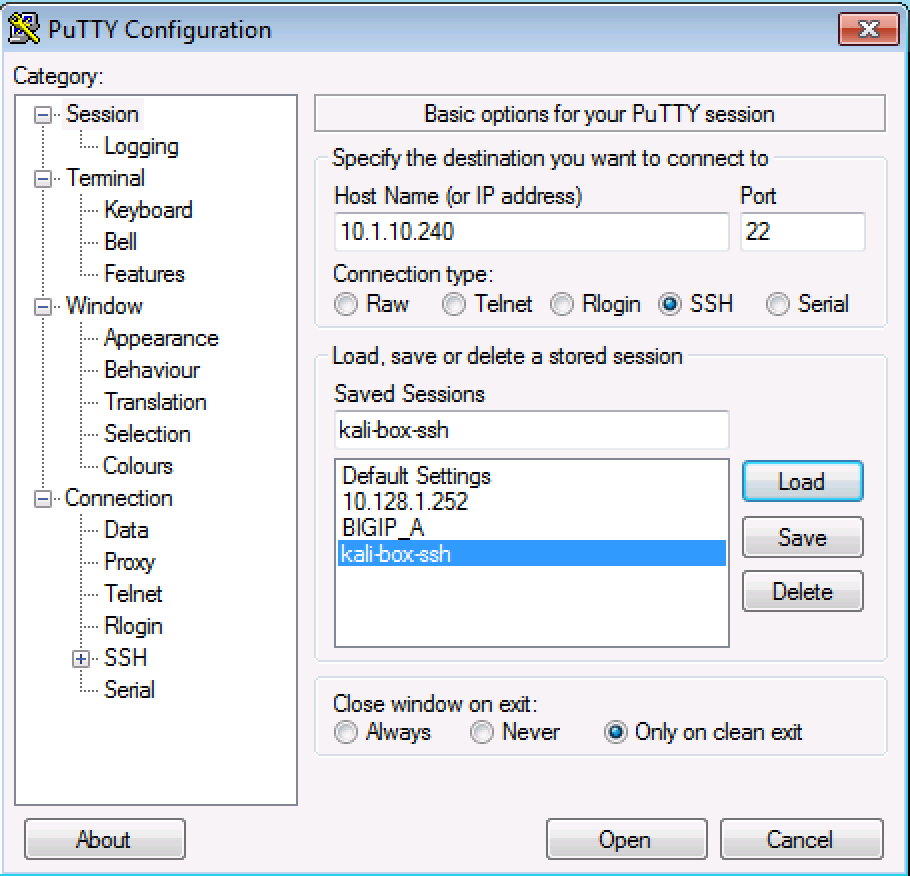Click the Load button

(x=802, y=482)
